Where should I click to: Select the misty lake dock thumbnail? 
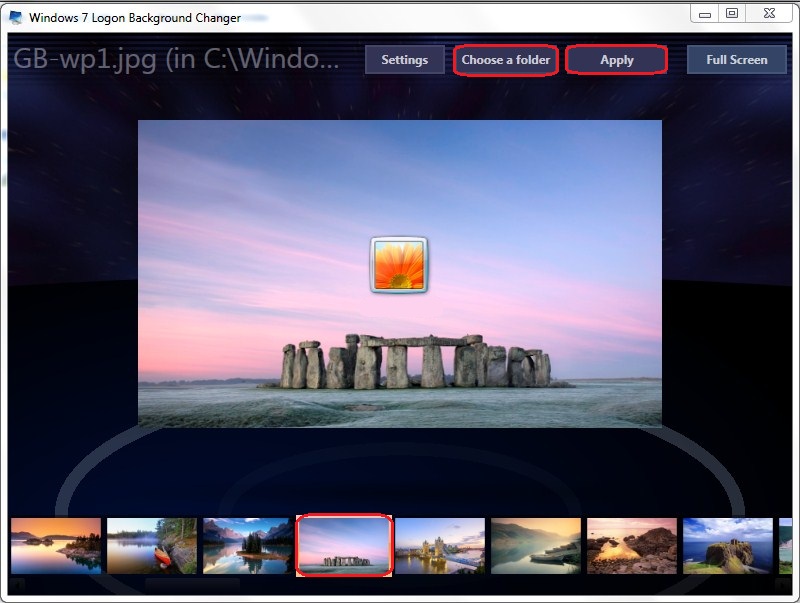[x=536, y=546]
